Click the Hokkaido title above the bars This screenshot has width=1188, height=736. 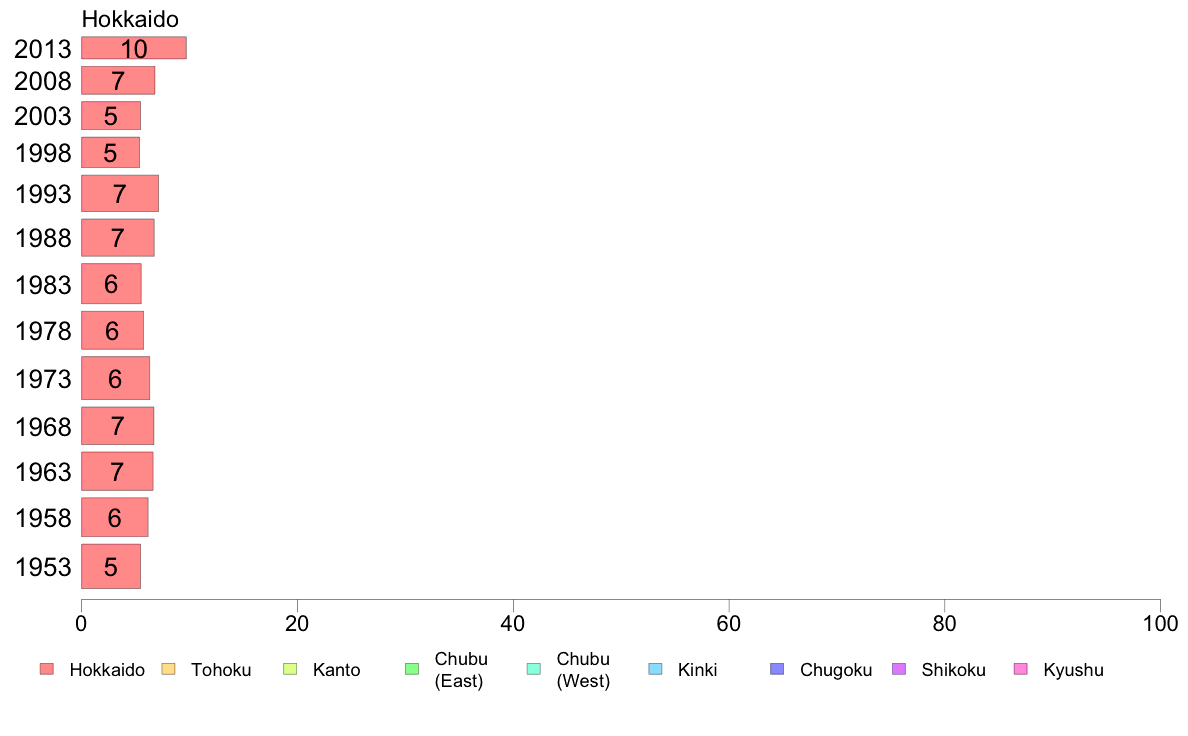click(x=130, y=19)
